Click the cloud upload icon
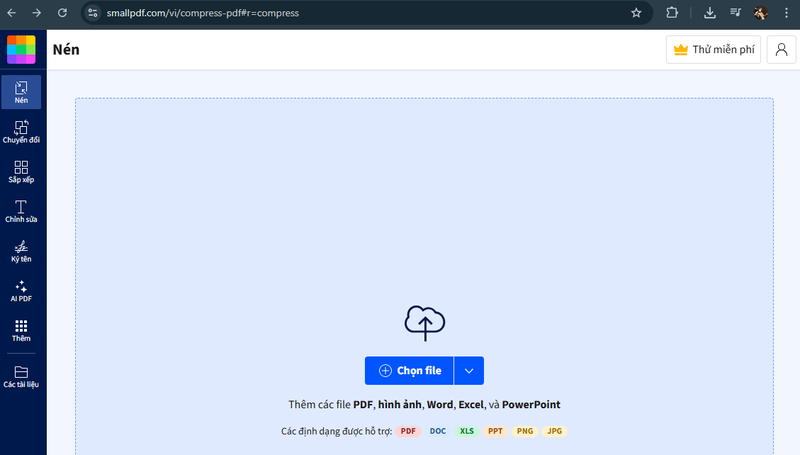The width and height of the screenshot is (800, 455). tap(424, 323)
